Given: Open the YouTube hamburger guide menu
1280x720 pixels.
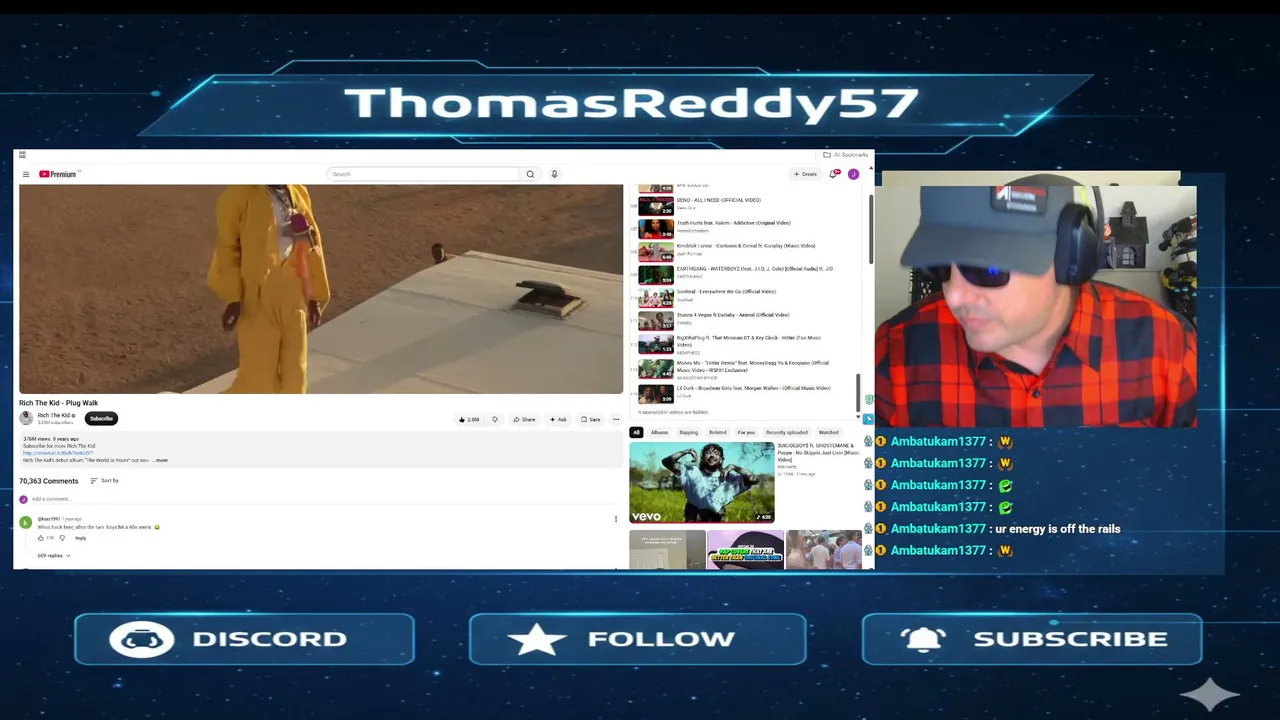Looking at the screenshot, I should tap(26, 174).
